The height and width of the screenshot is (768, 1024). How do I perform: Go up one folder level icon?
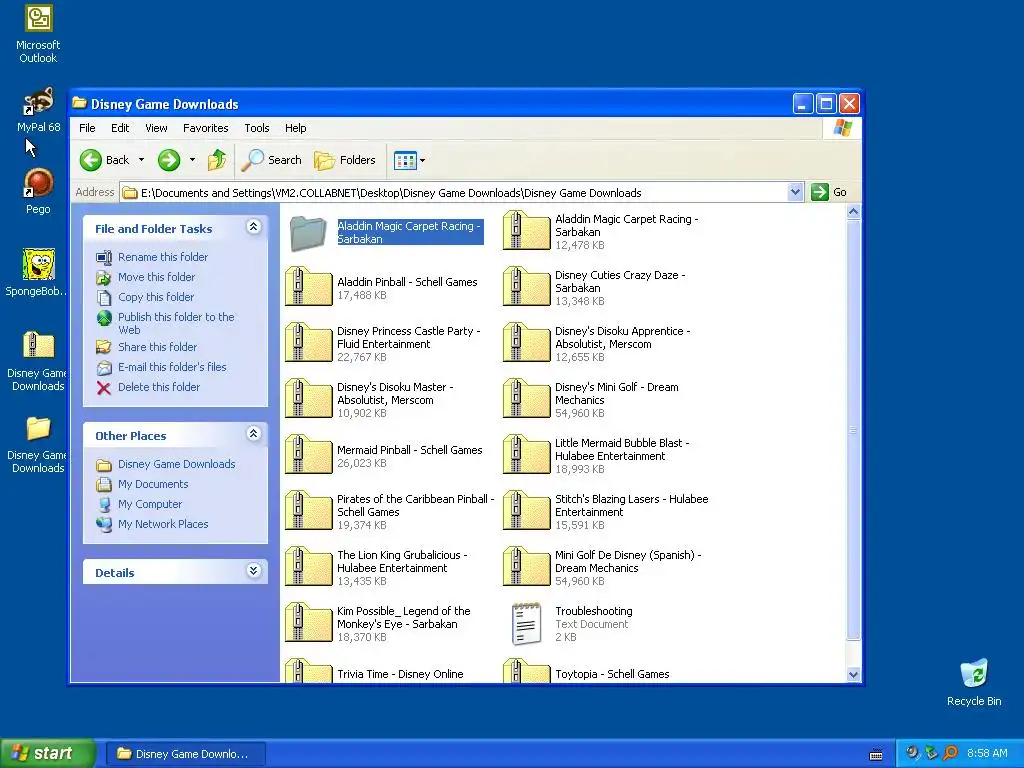coord(217,160)
